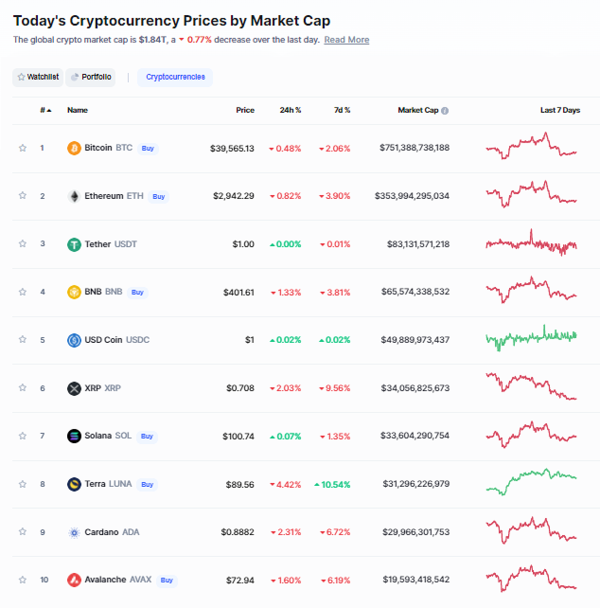The image size is (600, 608).
Task: Open the Watchlist button
Action: pyautogui.click(x=38, y=77)
